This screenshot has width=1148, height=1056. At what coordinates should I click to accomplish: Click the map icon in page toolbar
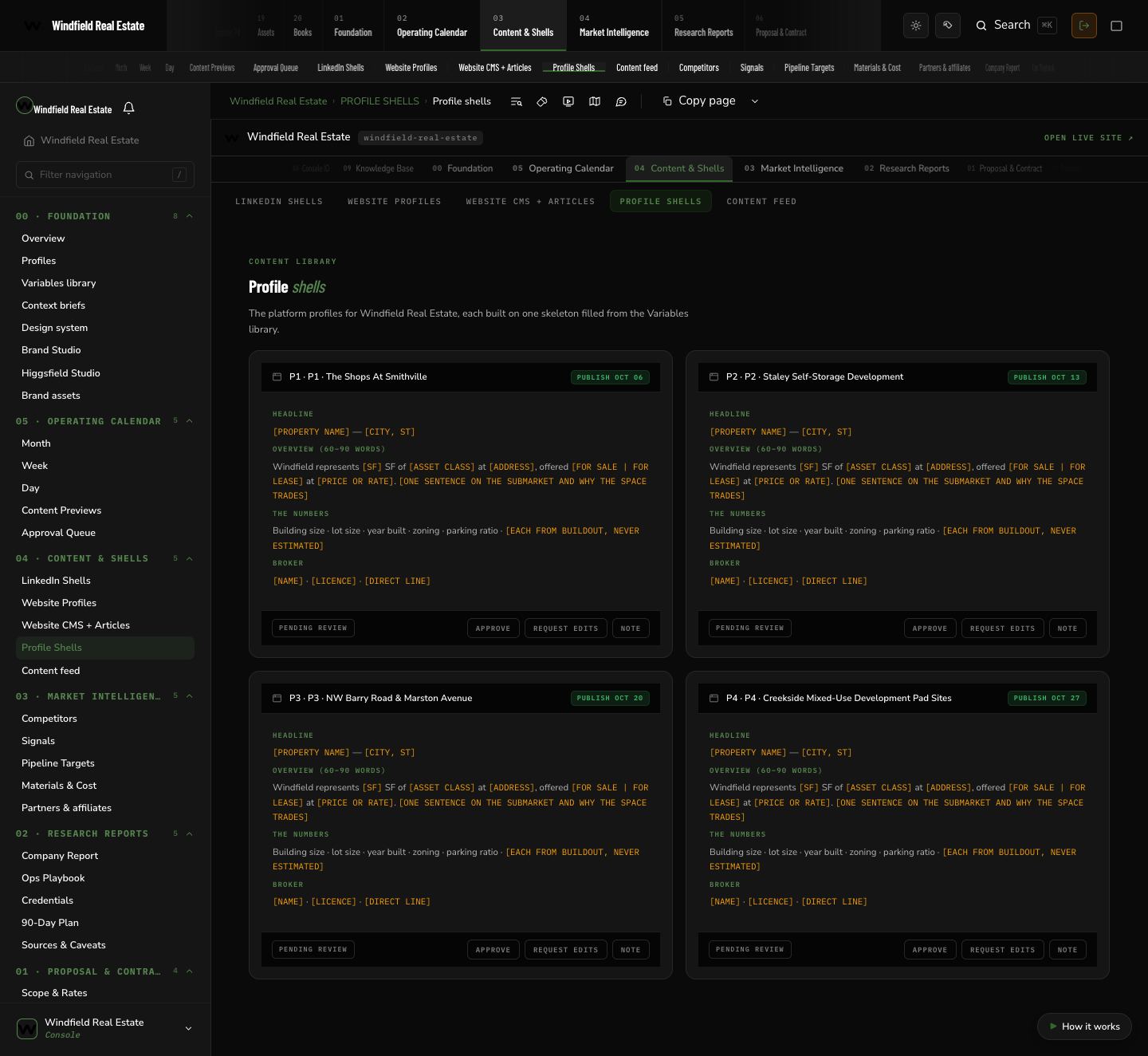595,101
